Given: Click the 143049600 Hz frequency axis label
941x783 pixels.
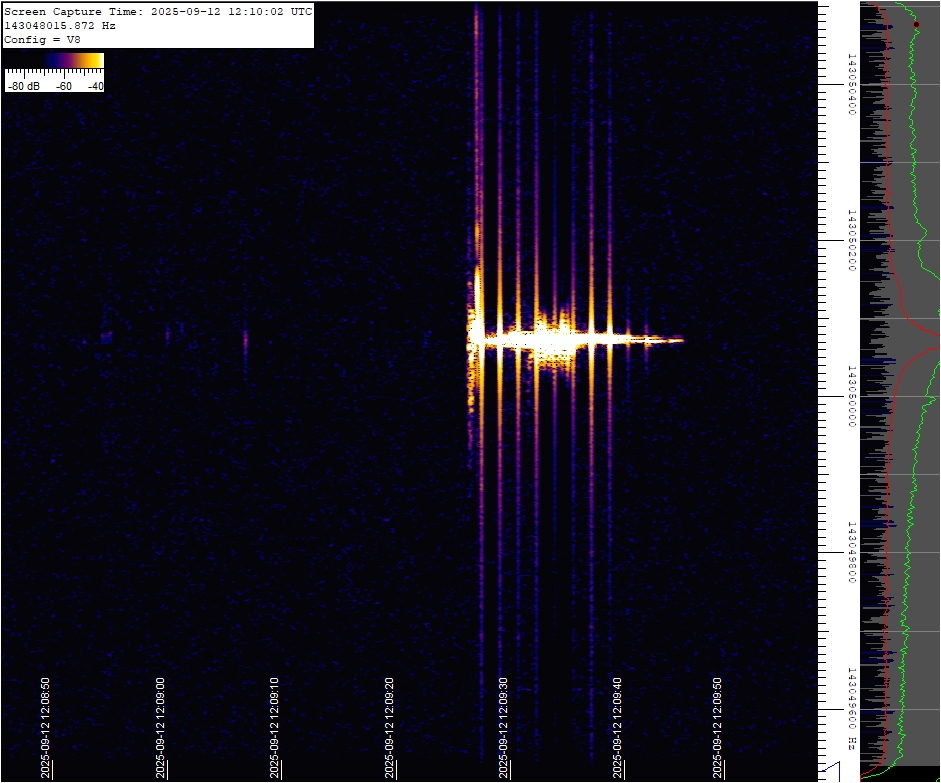Looking at the screenshot, I should click(851, 709).
